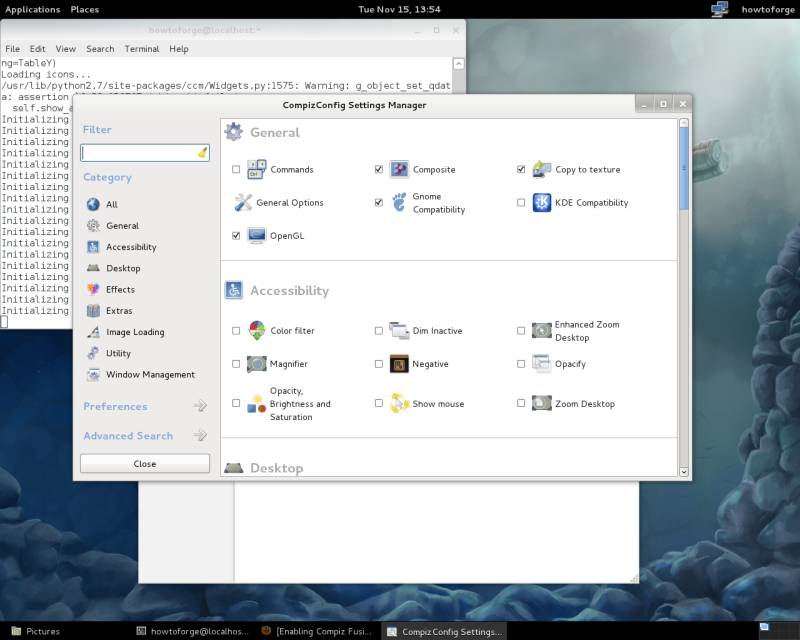The height and width of the screenshot is (640, 800).
Task: Click the Magnifier plugin icon
Action: coord(256,364)
